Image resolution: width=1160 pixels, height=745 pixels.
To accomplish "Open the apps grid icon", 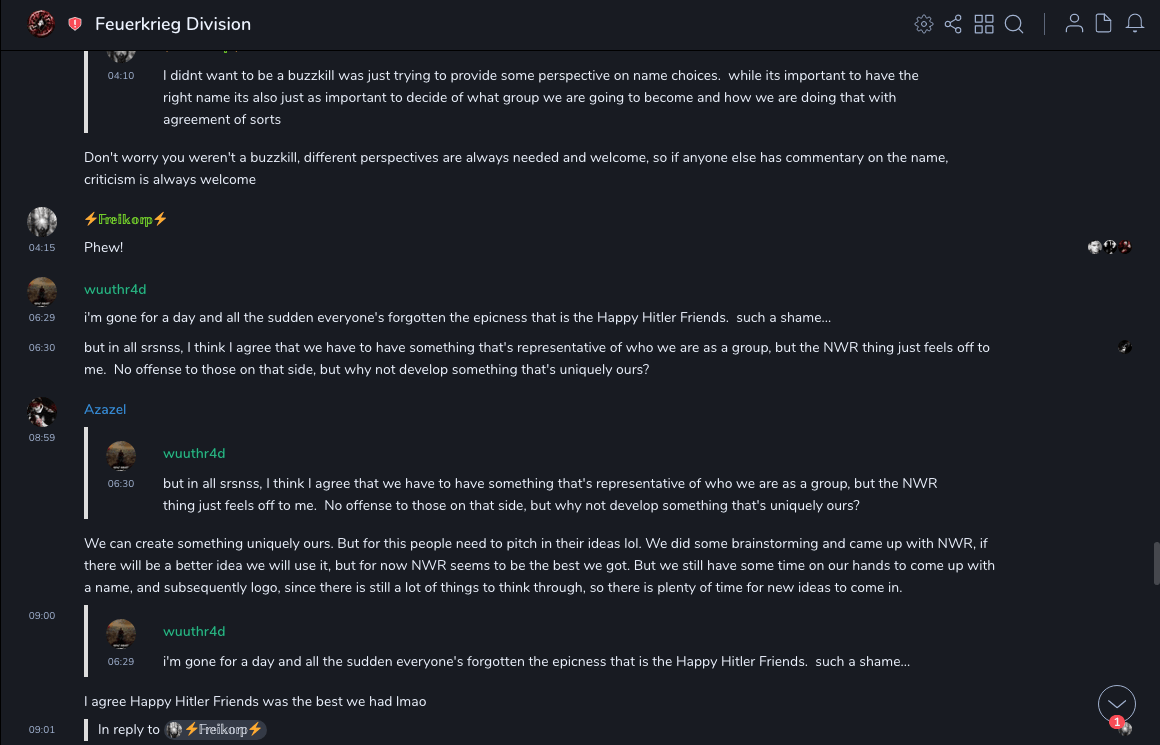I will click(984, 24).
